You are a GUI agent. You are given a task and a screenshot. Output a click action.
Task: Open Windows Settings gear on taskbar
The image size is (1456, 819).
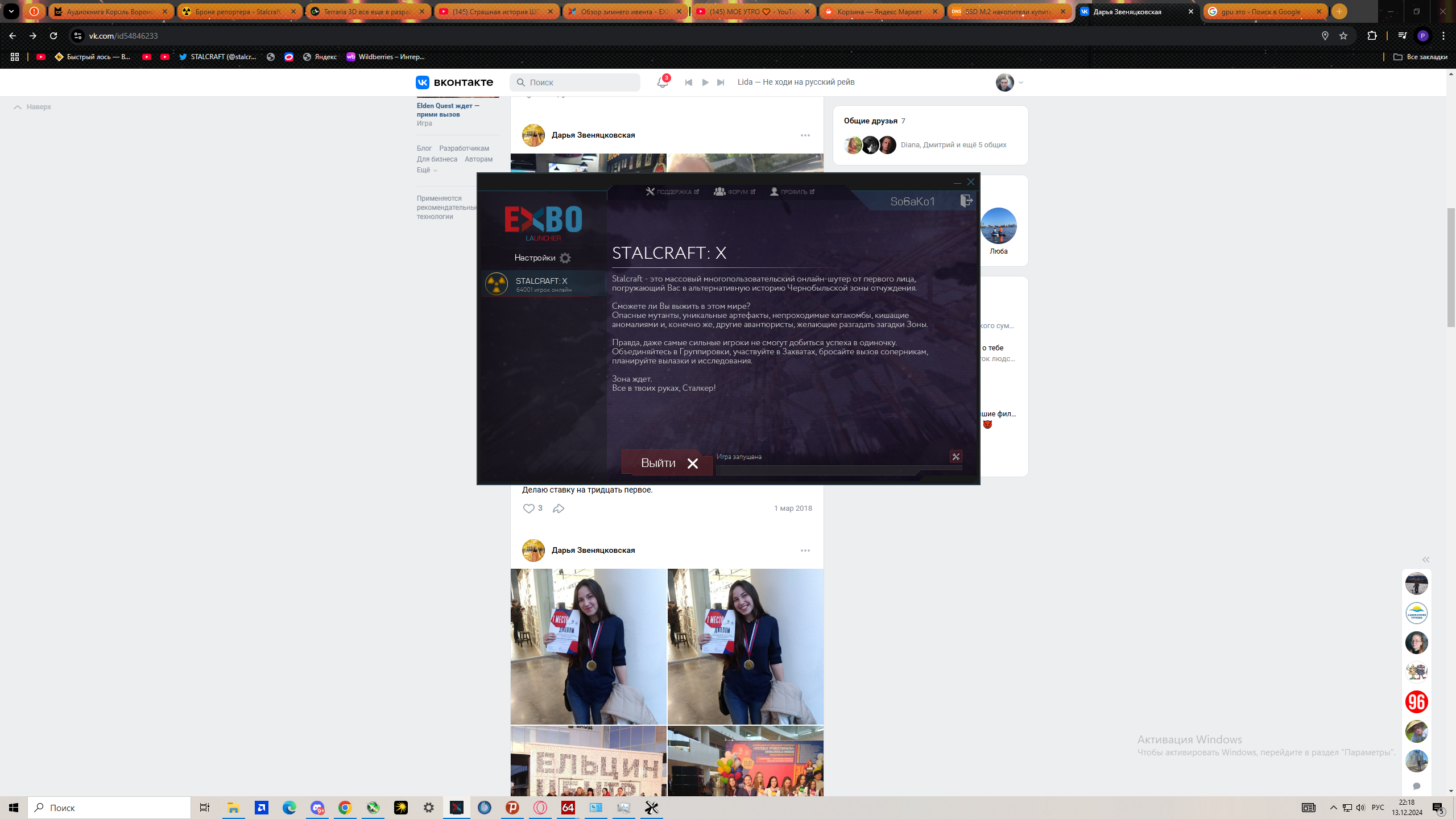[429, 808]
